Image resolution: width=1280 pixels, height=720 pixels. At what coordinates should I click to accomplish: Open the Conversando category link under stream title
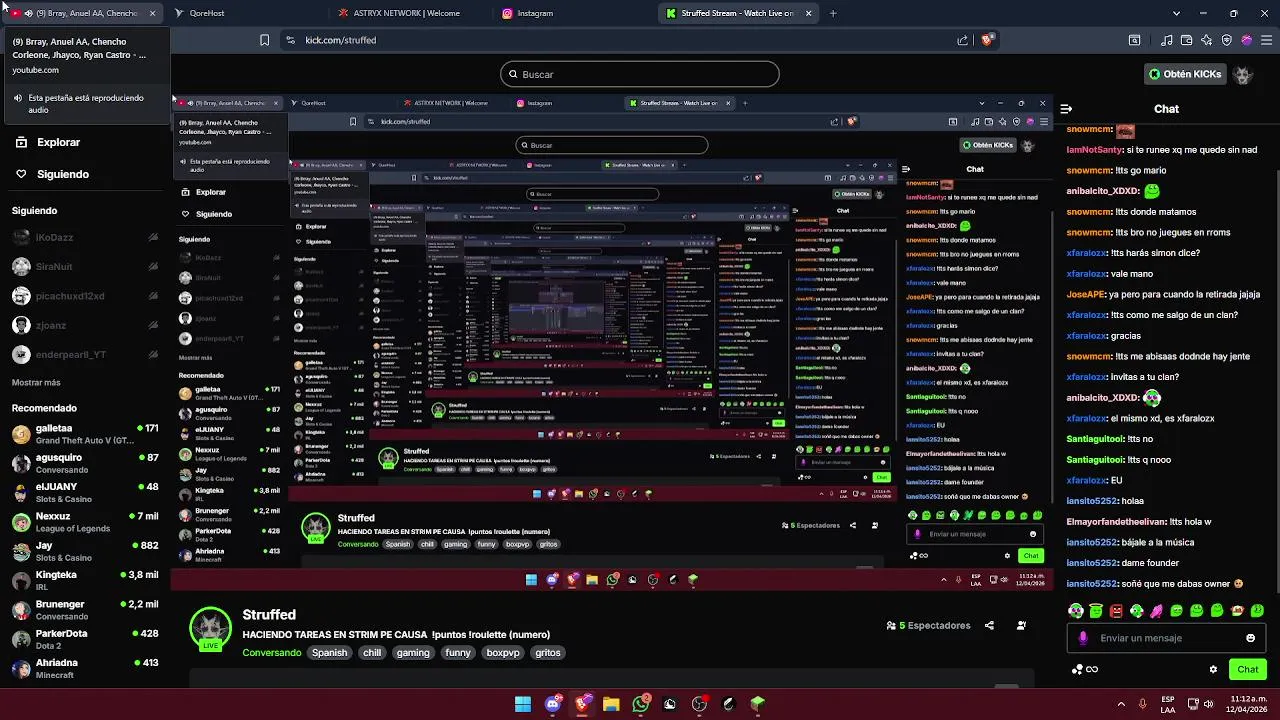(x=271, y=653)
